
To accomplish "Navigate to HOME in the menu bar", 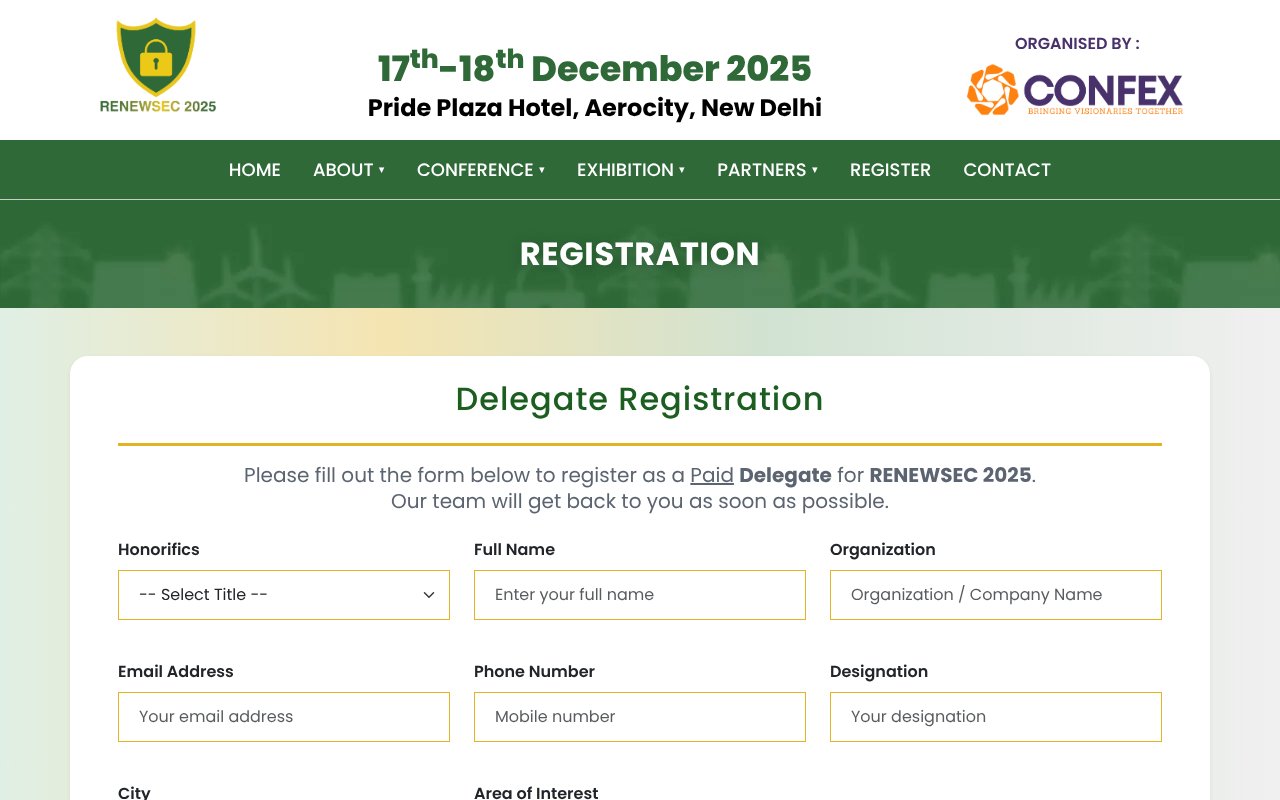I will pyautogui.click(x=254, y=170).
